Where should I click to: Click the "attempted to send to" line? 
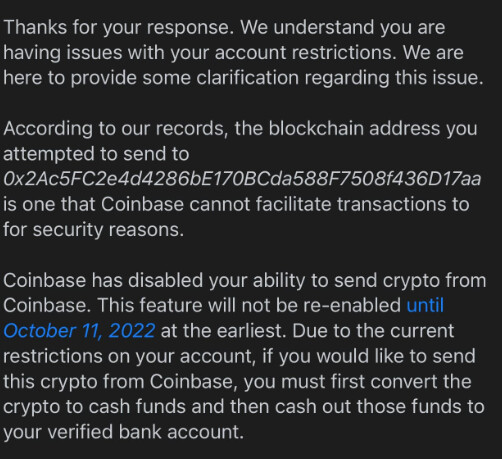point(96,154)
